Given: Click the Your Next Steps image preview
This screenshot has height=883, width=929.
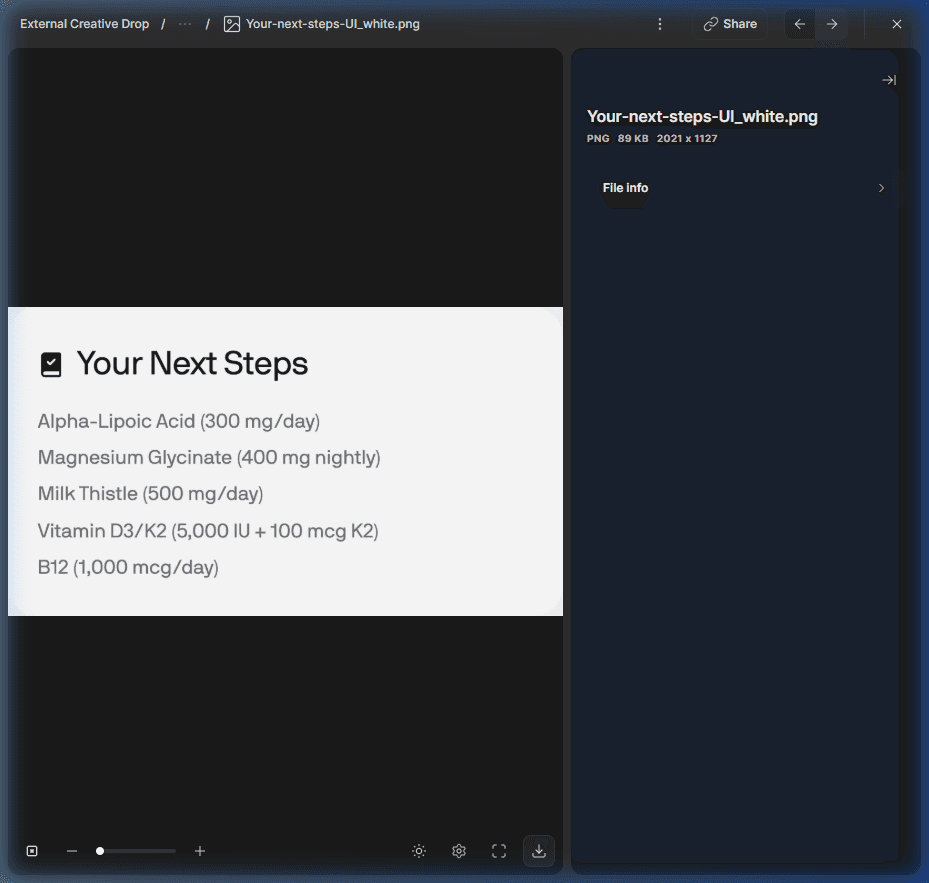Looking at the screenshot, I should point(285,461).
